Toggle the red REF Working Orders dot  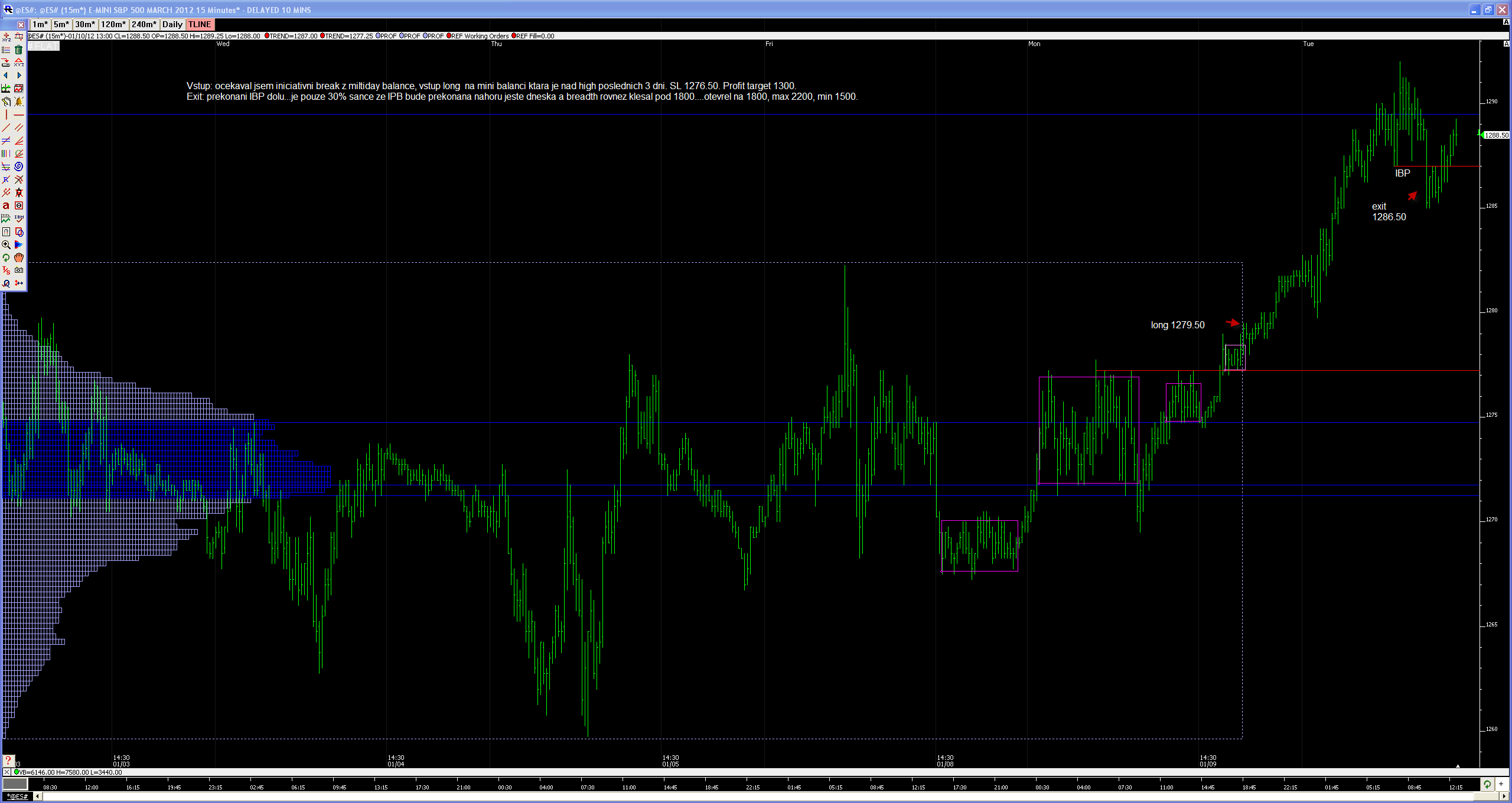tap(449, 36)
